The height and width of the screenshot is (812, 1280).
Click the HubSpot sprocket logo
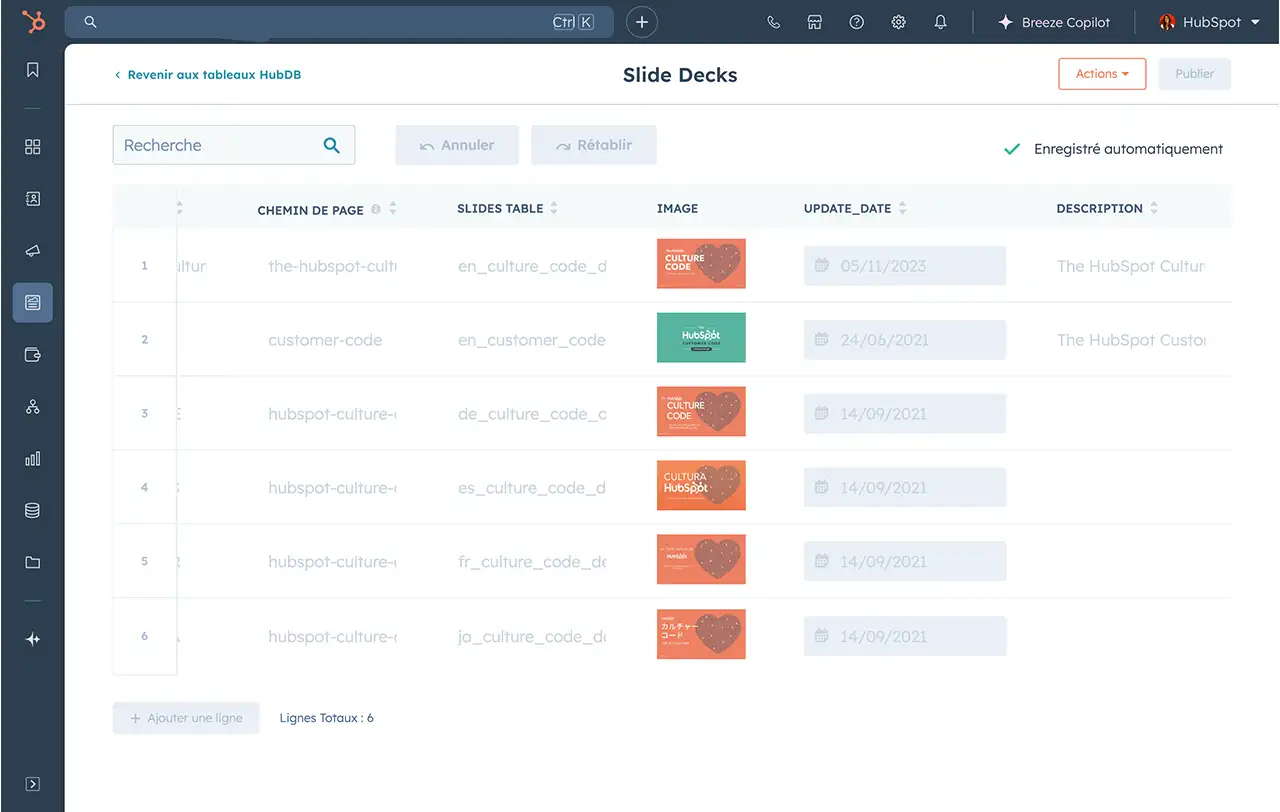[x=33, y=22]
